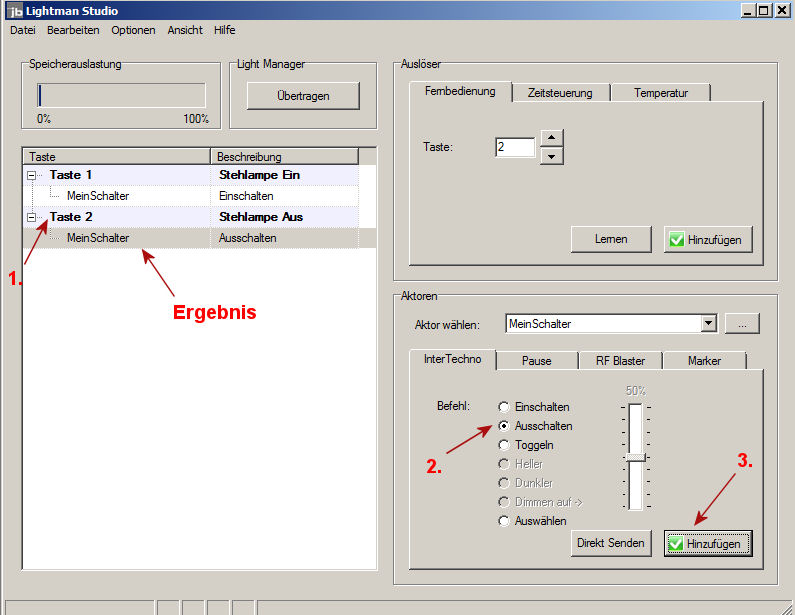
Task: Open the Datei menu
Action: coord(22,30)
